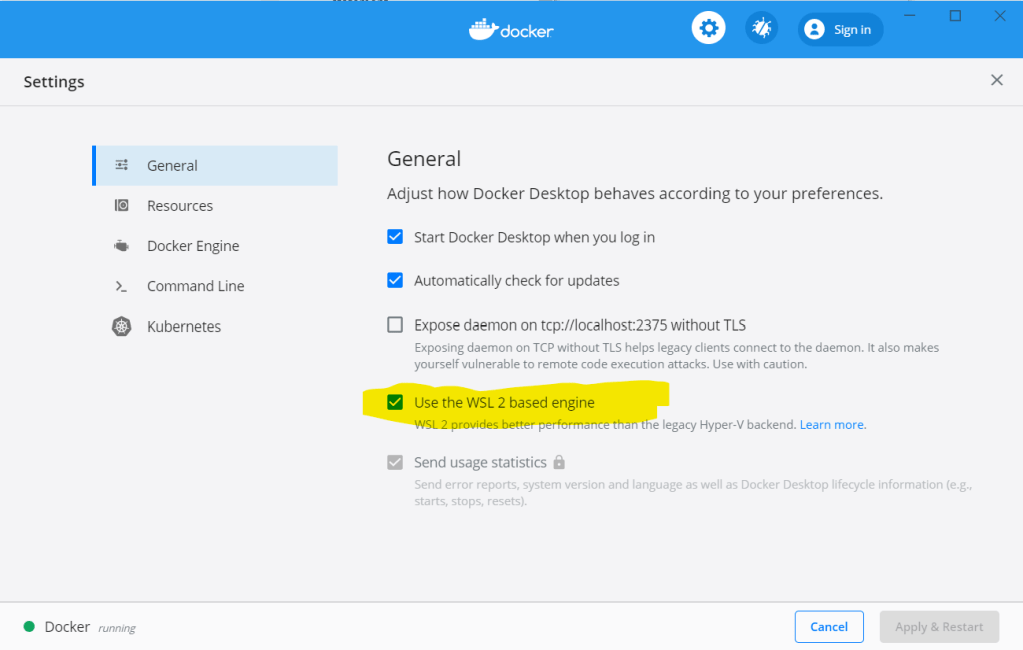Screen dimensions: 1023x650
Task: Click the Command Line prompt icon
Action: point(122,286)
